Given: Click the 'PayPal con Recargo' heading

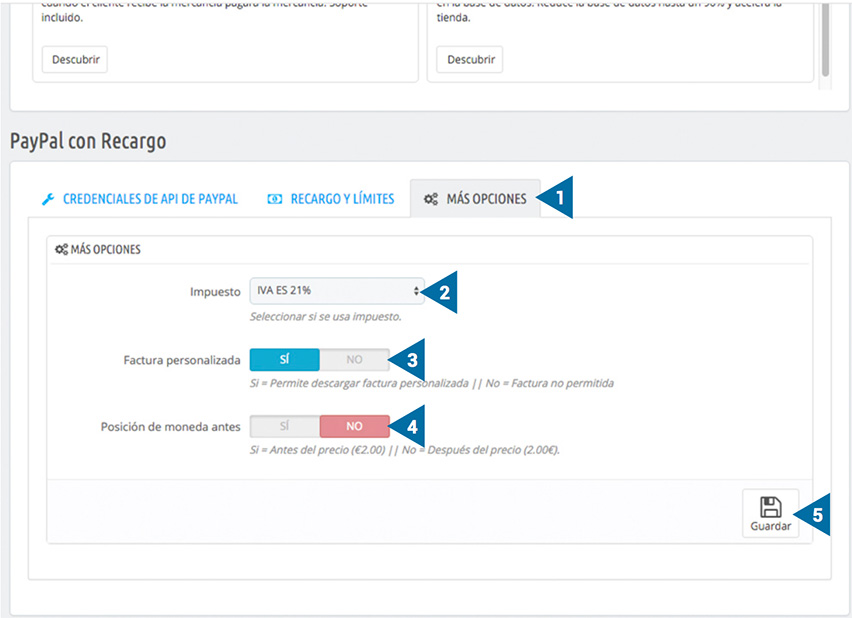Looking at the screenshot, I should [x=88, y=141].
